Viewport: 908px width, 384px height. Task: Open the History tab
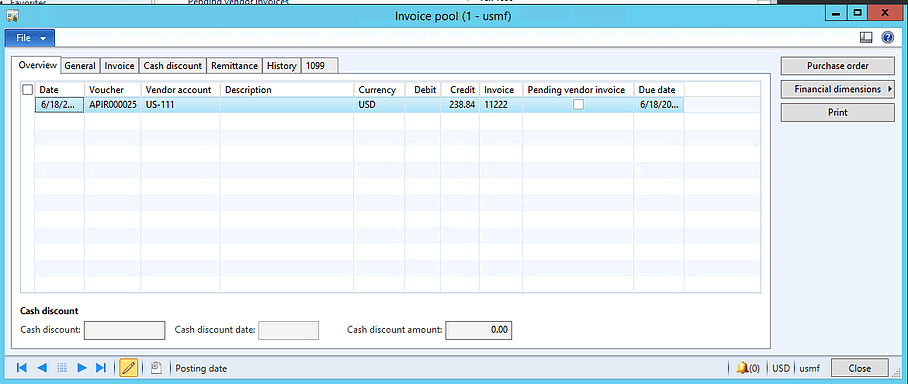pyautogui.click(x=282, y=66)
